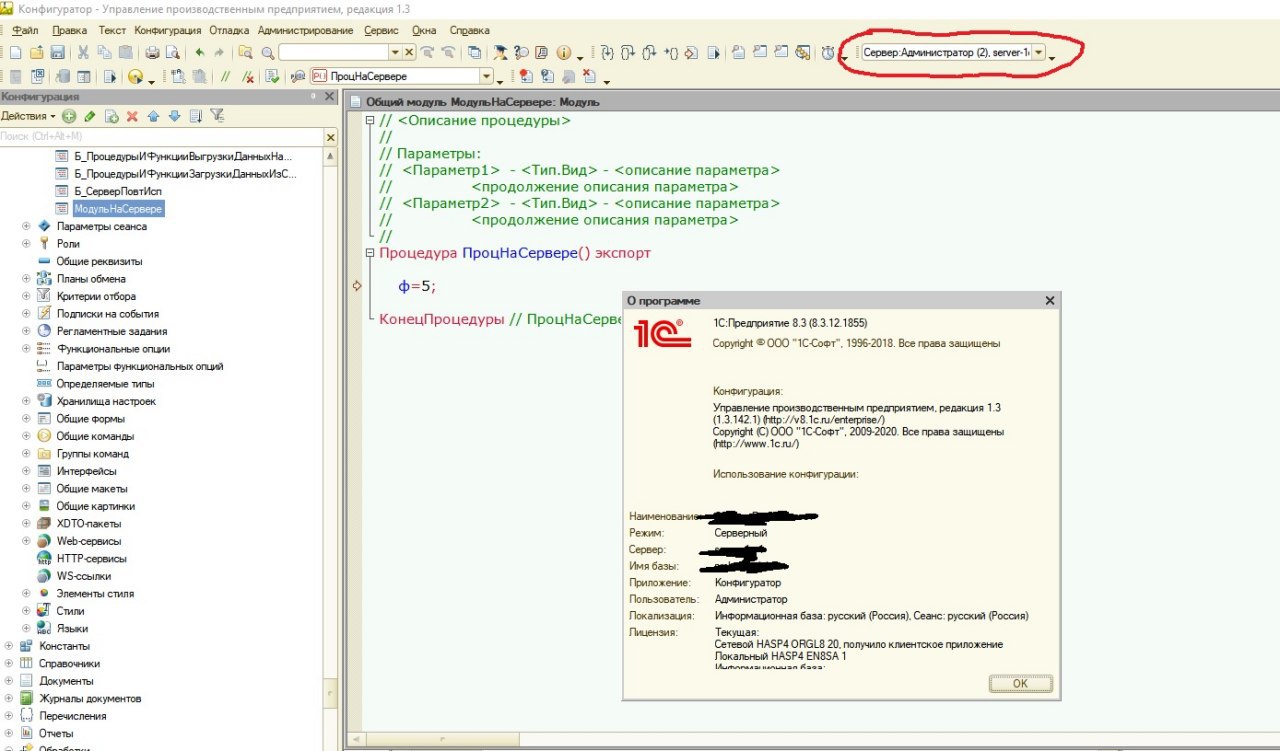Click the ф=5; code line

coord(418,286)
